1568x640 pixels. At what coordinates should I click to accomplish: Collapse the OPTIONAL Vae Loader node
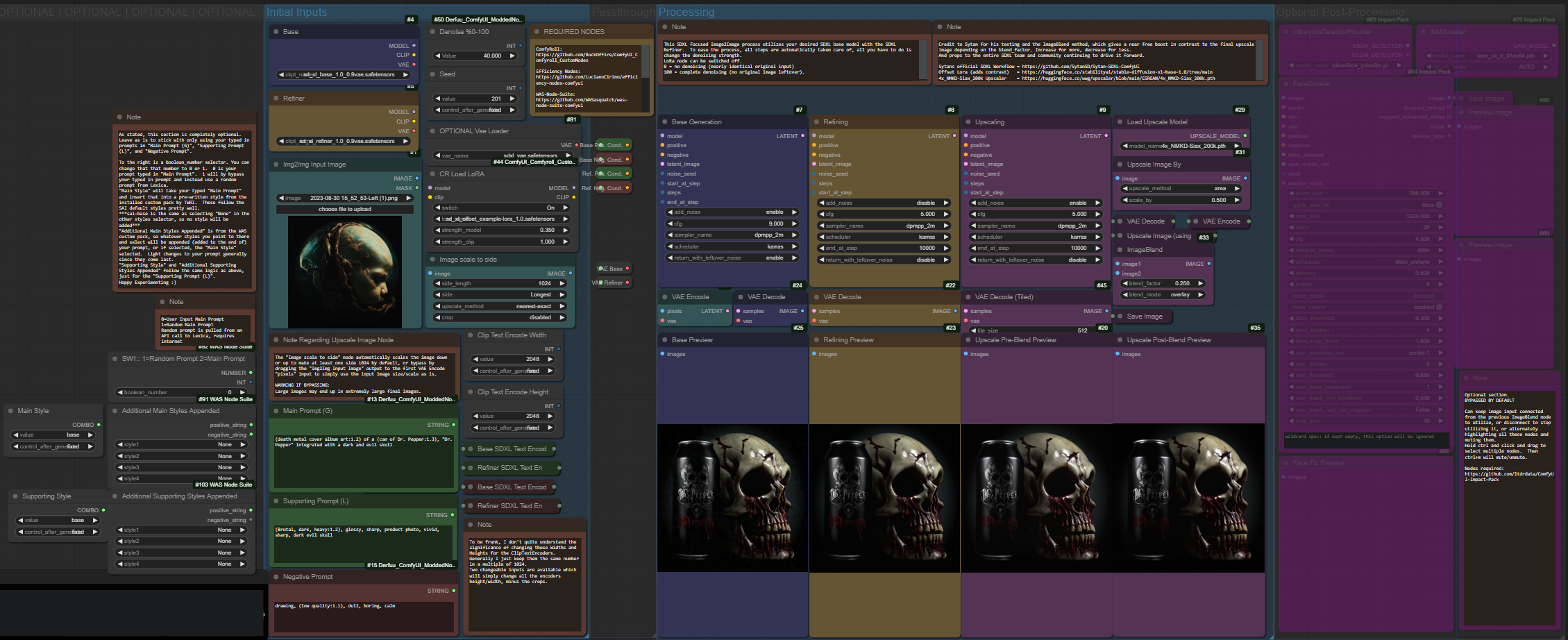tap(432, 131)
